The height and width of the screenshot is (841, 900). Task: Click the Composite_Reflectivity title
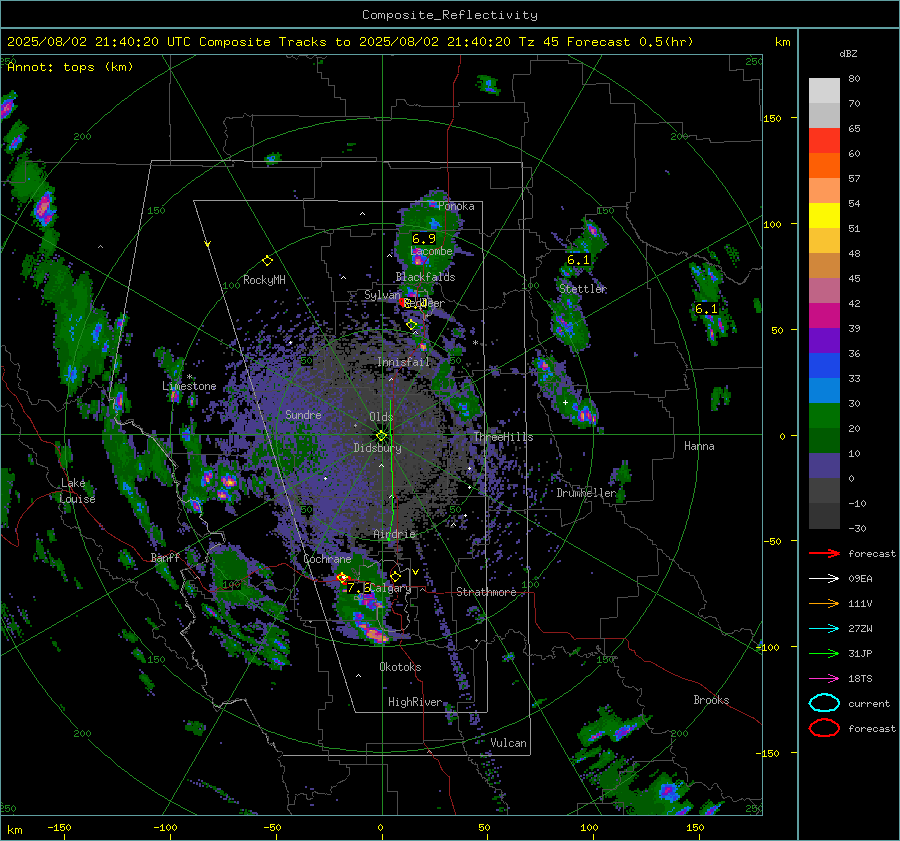(x=450, y=15)
